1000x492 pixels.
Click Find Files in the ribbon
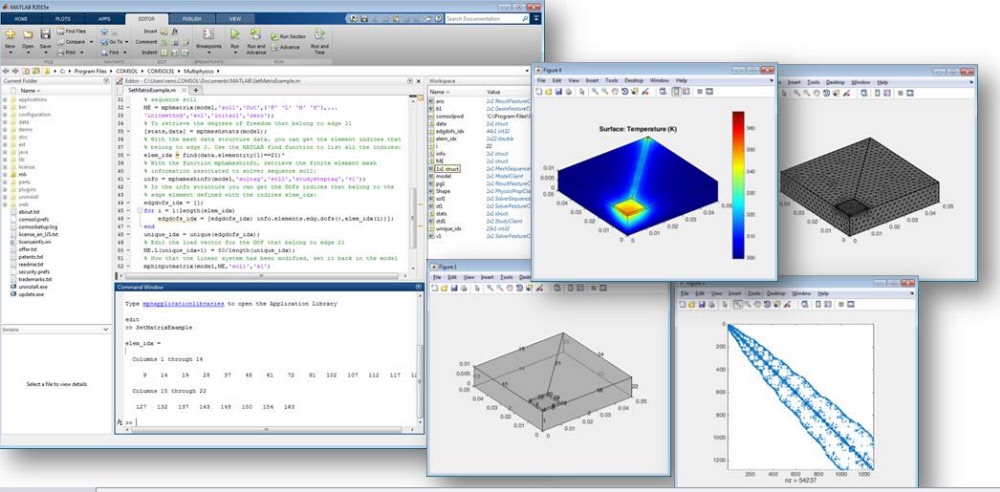click(71, 31)
